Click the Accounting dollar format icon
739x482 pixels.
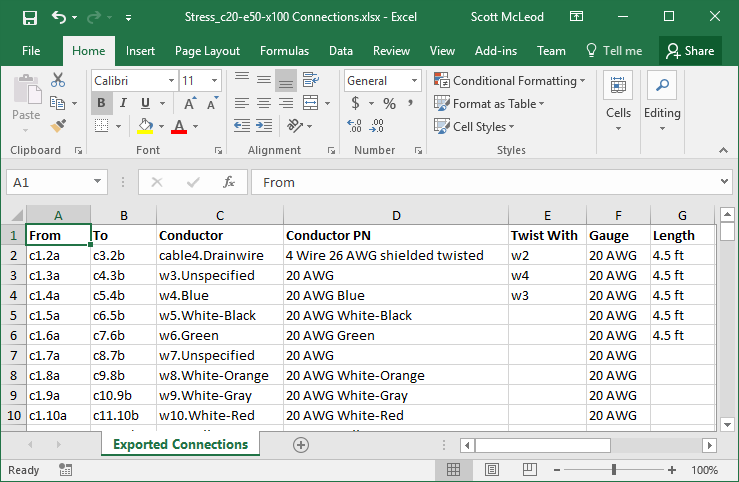(x=356, y=103)
